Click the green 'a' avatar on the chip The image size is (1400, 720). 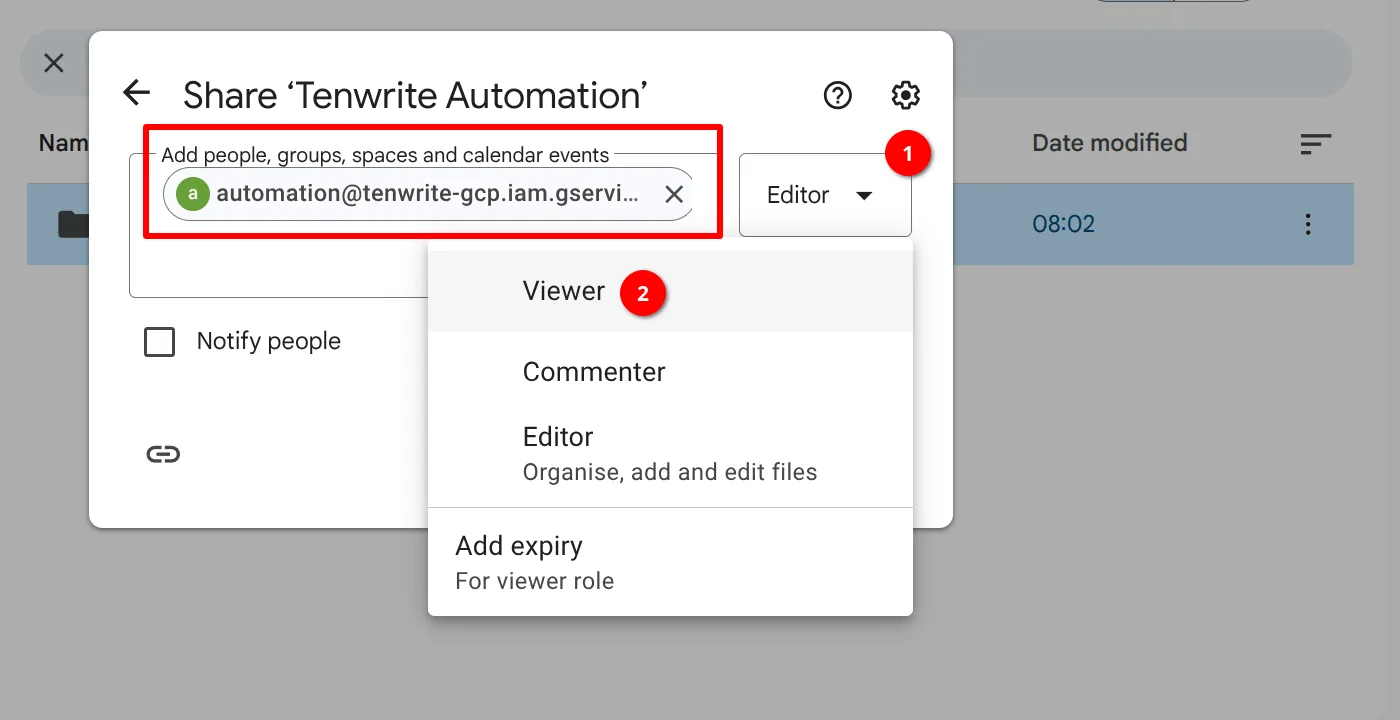pyautogui.click(x=193, y=194)
